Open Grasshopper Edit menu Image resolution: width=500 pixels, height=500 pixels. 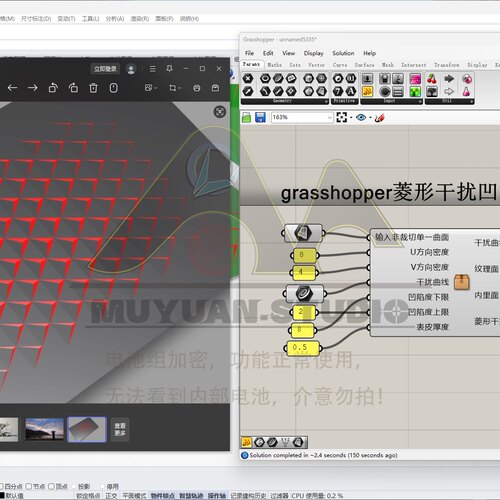pos(268,53)
